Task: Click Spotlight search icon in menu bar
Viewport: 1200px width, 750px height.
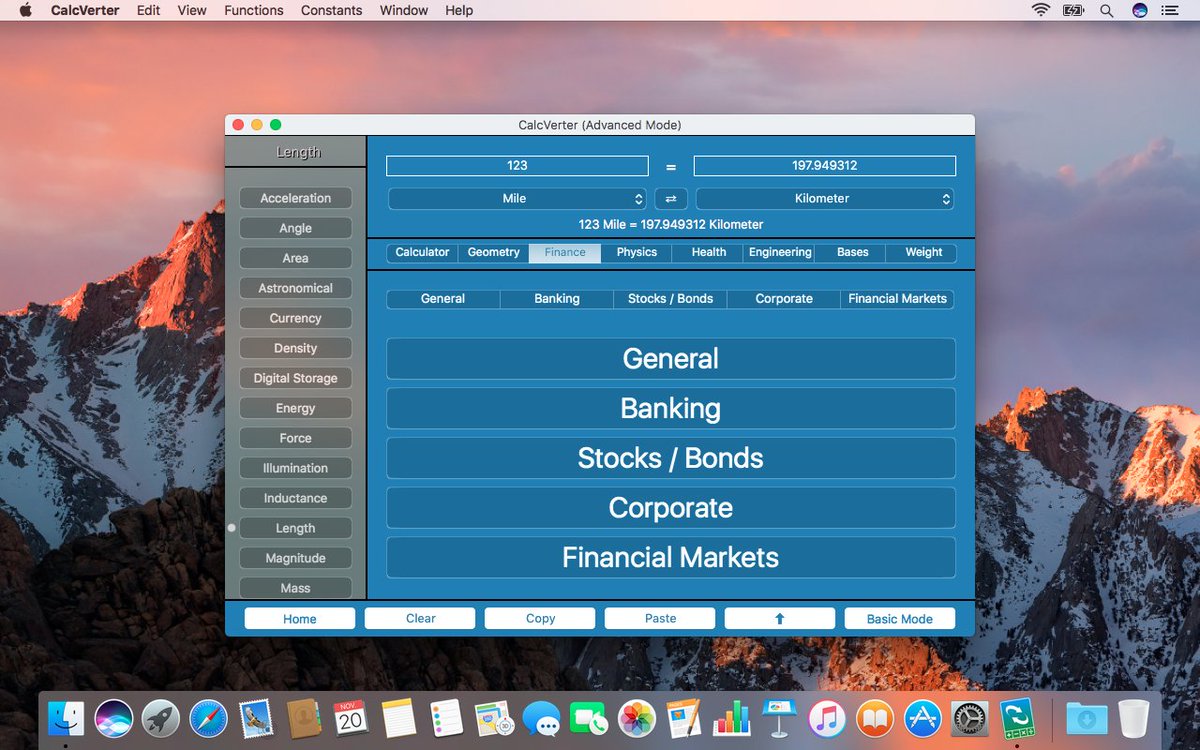Action: coord(1106,10)
